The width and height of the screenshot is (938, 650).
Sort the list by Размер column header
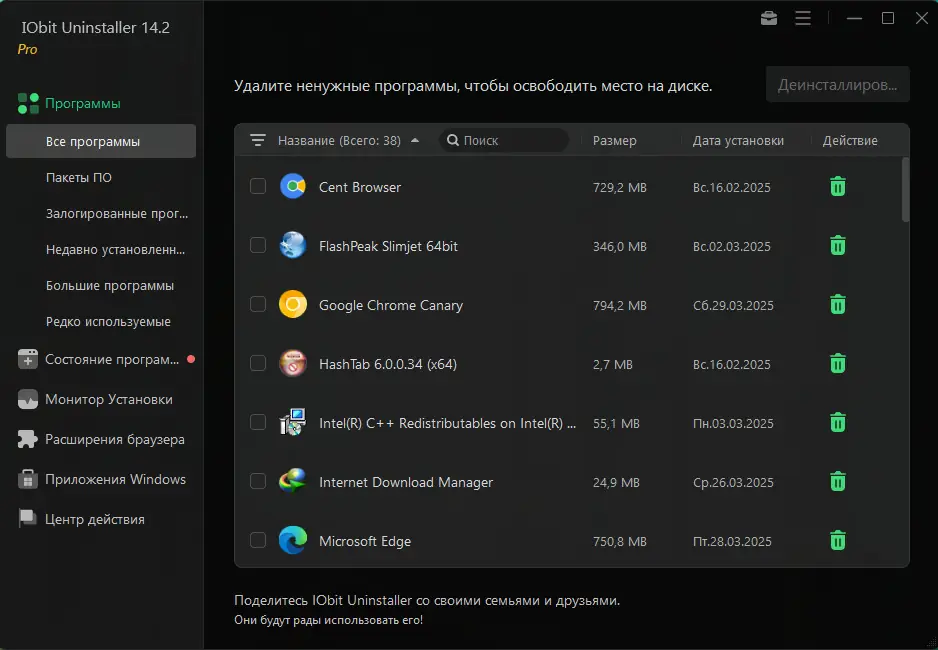tap(614, 141)
